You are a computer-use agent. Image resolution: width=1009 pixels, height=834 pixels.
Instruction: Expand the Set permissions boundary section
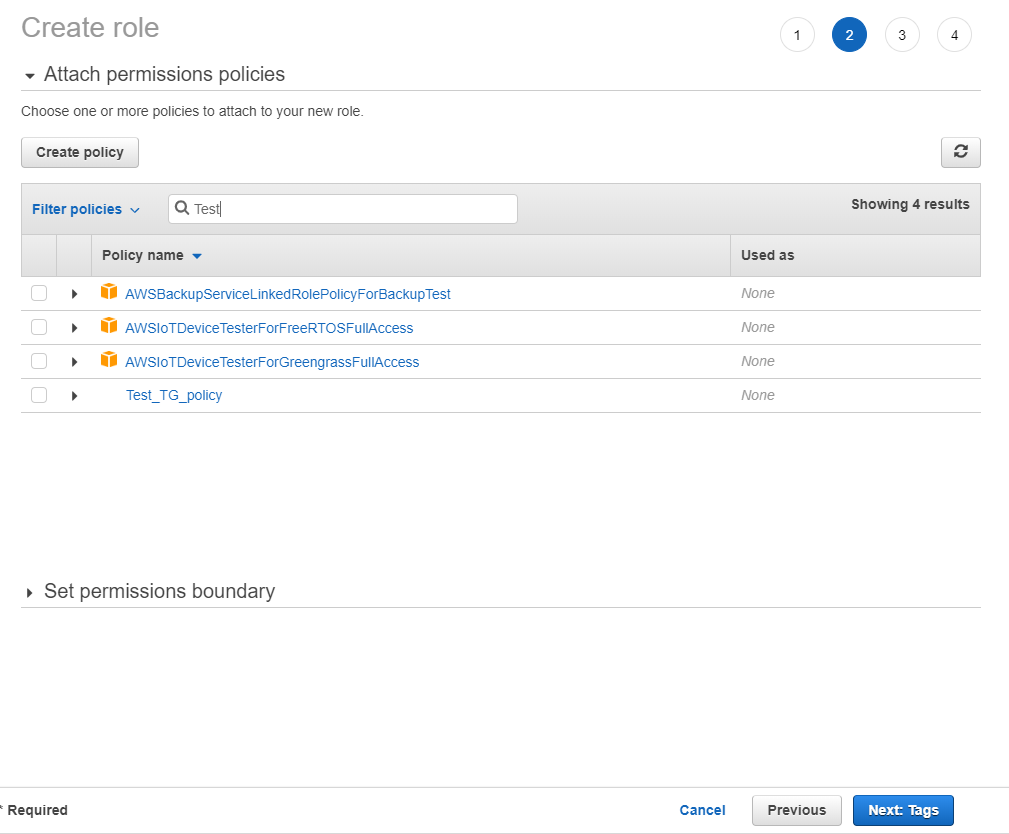click(x=30, y=593)
